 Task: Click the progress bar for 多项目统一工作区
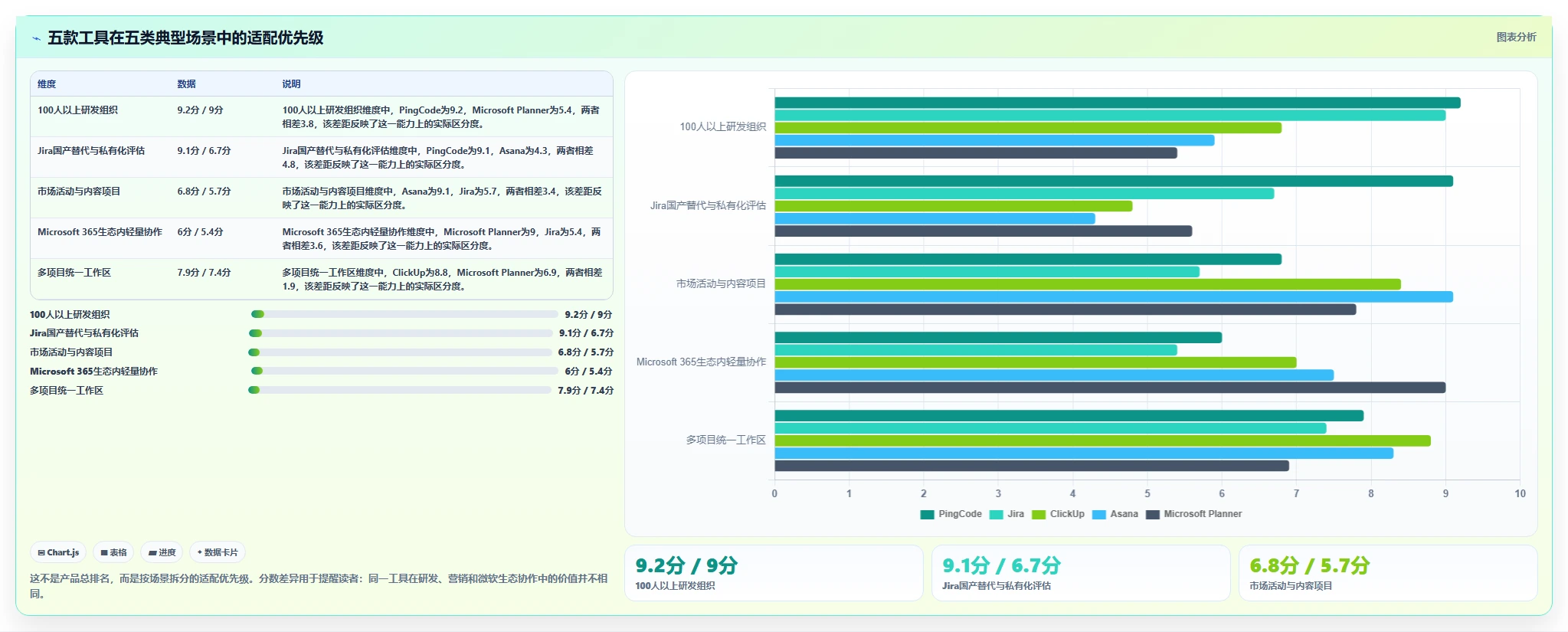(400, 390)
